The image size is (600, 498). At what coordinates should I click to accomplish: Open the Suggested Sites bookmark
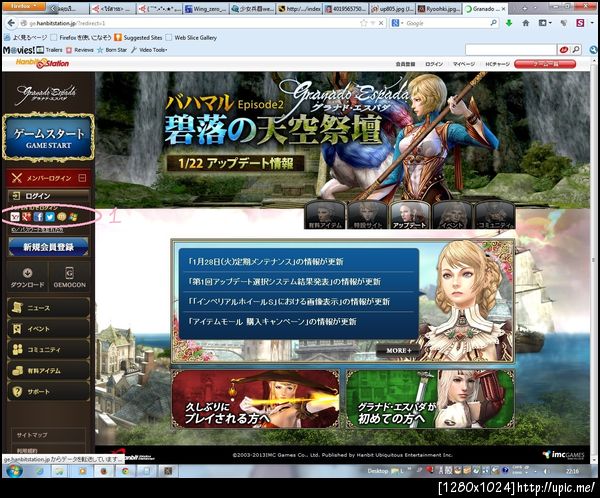pyautogui.click(x=138, y=38)
